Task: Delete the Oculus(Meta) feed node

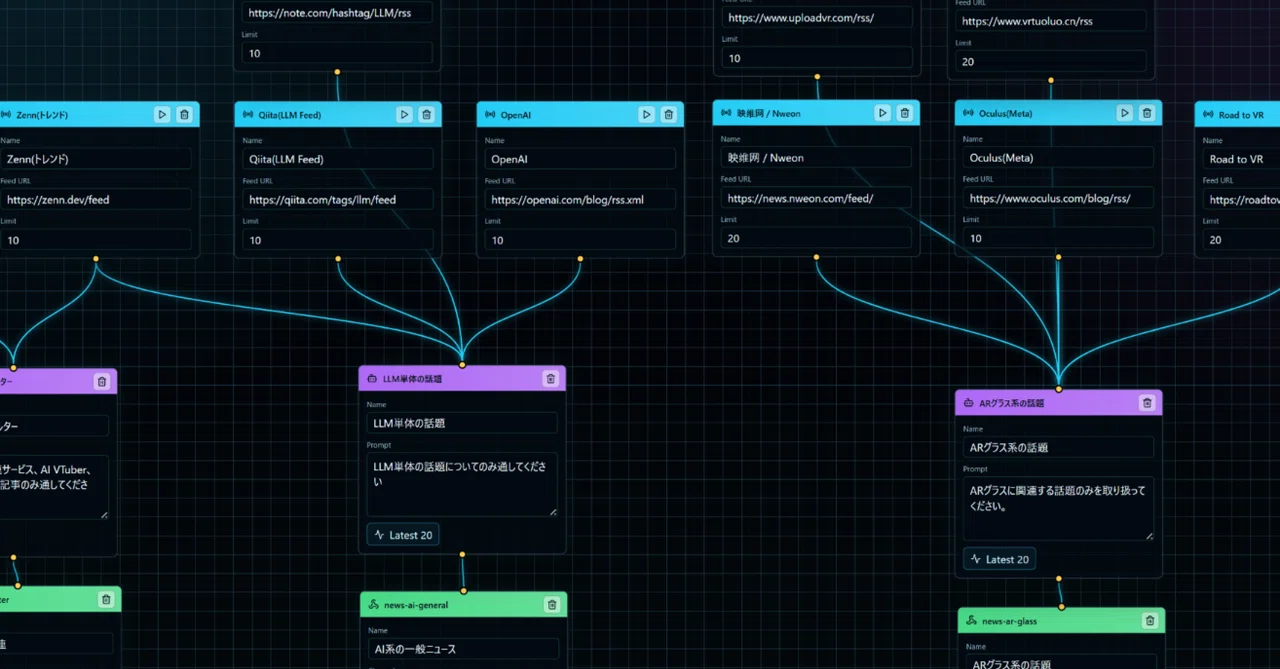Action: (1146, 113)
